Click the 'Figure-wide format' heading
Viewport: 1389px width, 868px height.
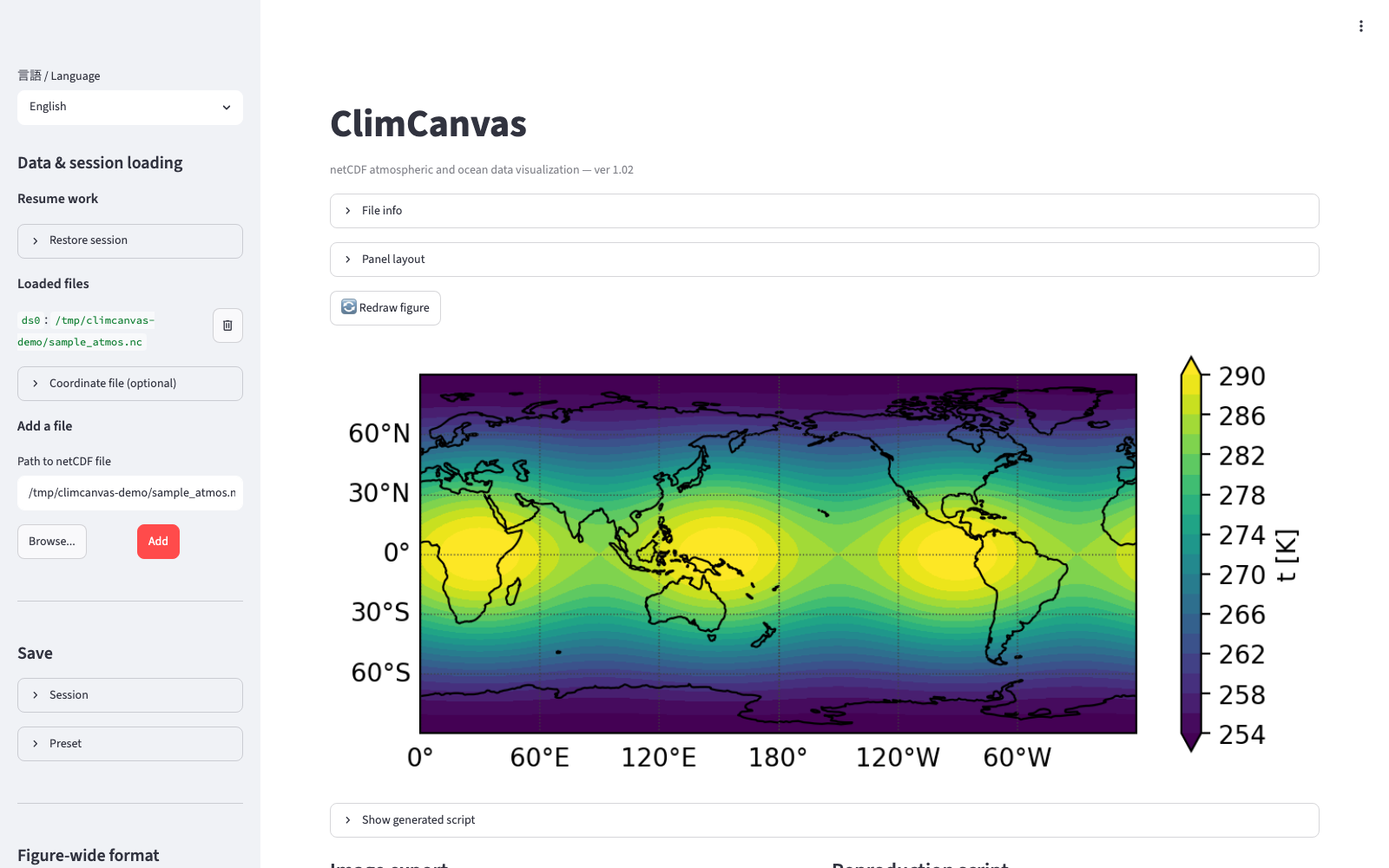89,856
